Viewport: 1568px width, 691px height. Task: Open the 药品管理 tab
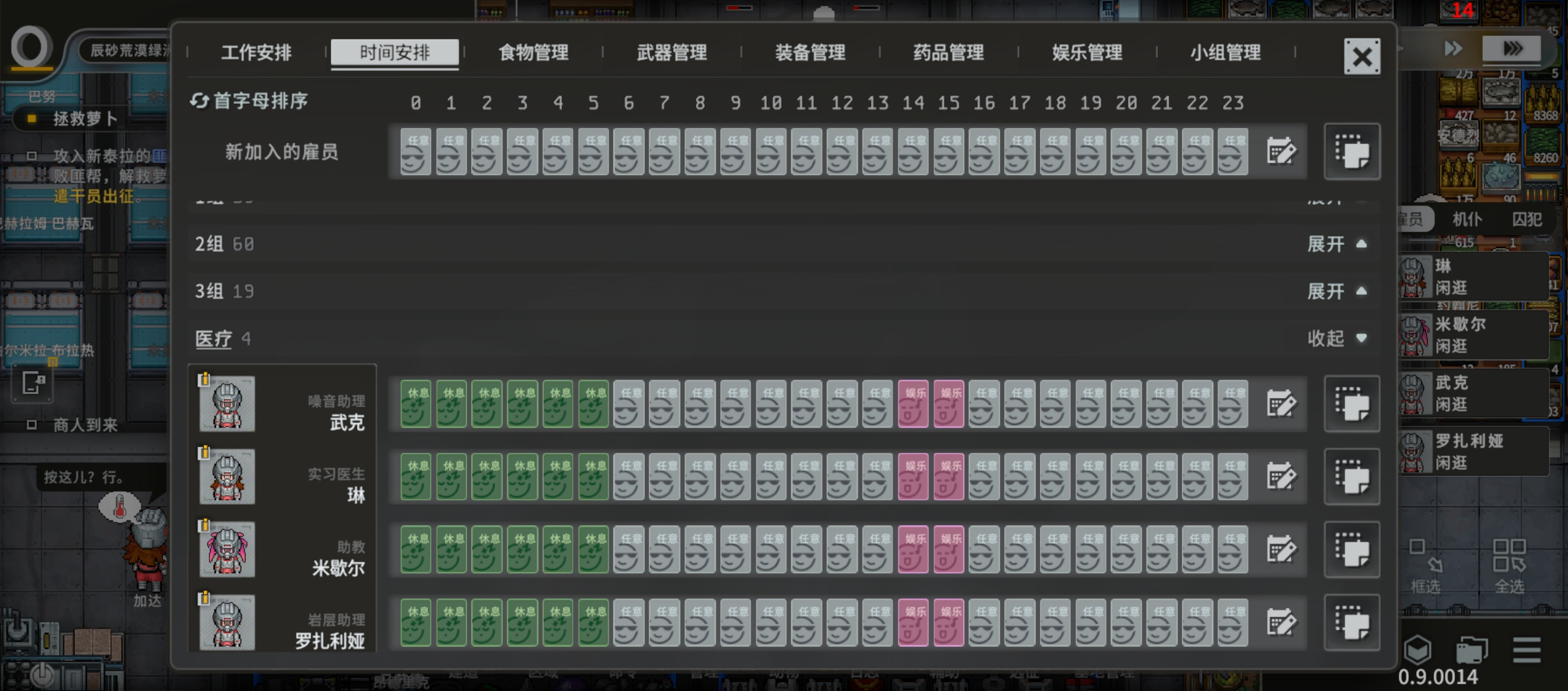(x=948, y=53)
